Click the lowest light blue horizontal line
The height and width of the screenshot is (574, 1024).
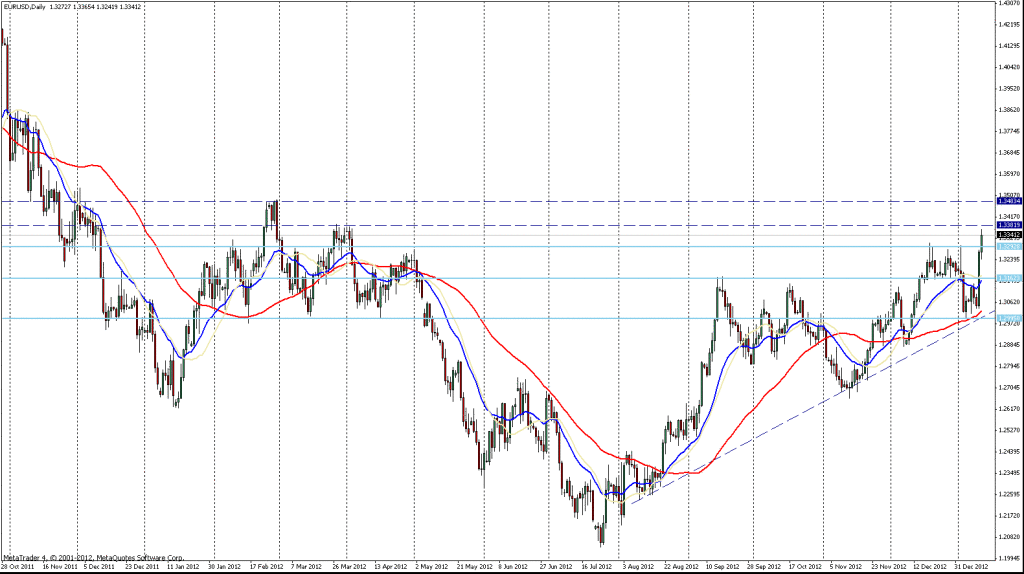coord(500,318)
